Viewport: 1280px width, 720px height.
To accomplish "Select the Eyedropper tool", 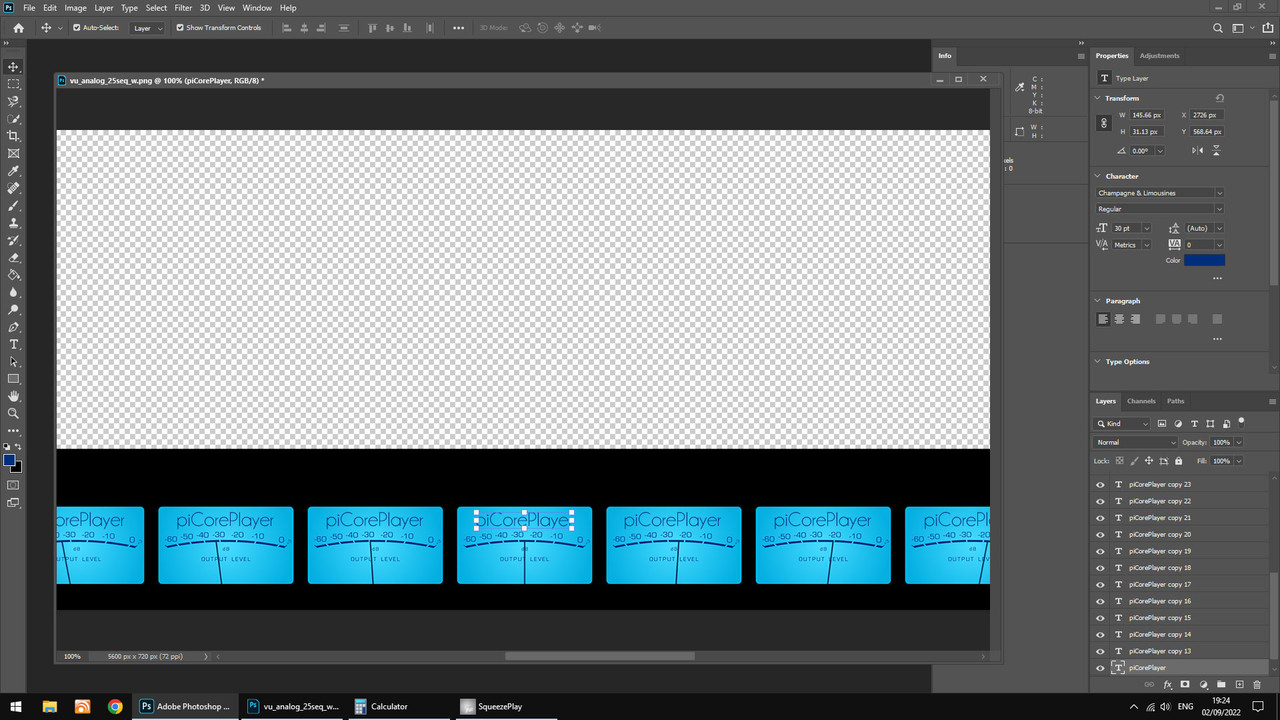I will [x=14, y=171].
